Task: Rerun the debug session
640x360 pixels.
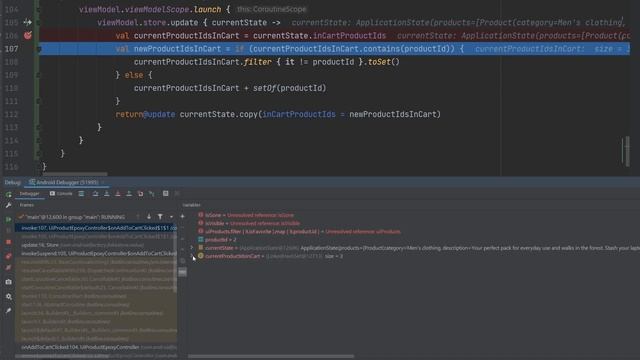Action: tap(9, 194)
